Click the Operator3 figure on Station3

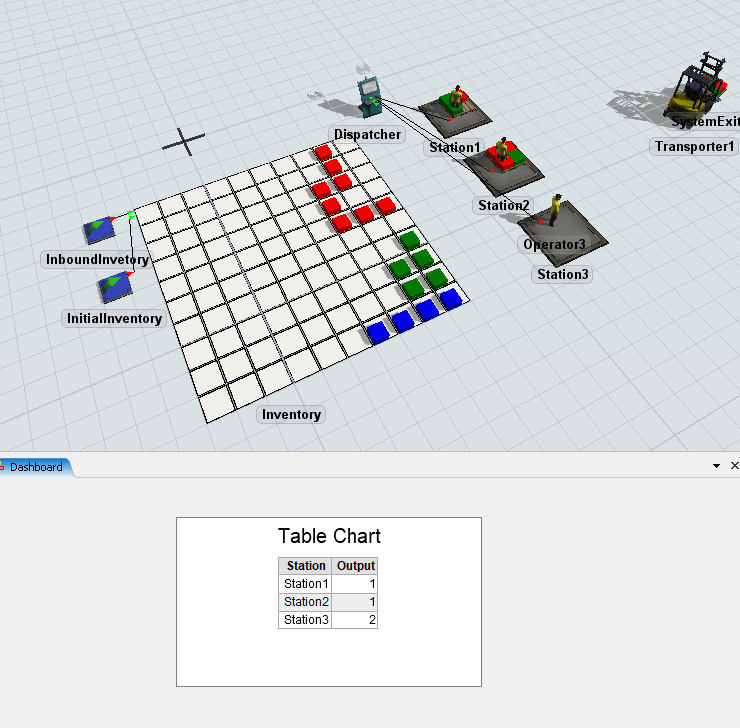[x=556, y=211]
